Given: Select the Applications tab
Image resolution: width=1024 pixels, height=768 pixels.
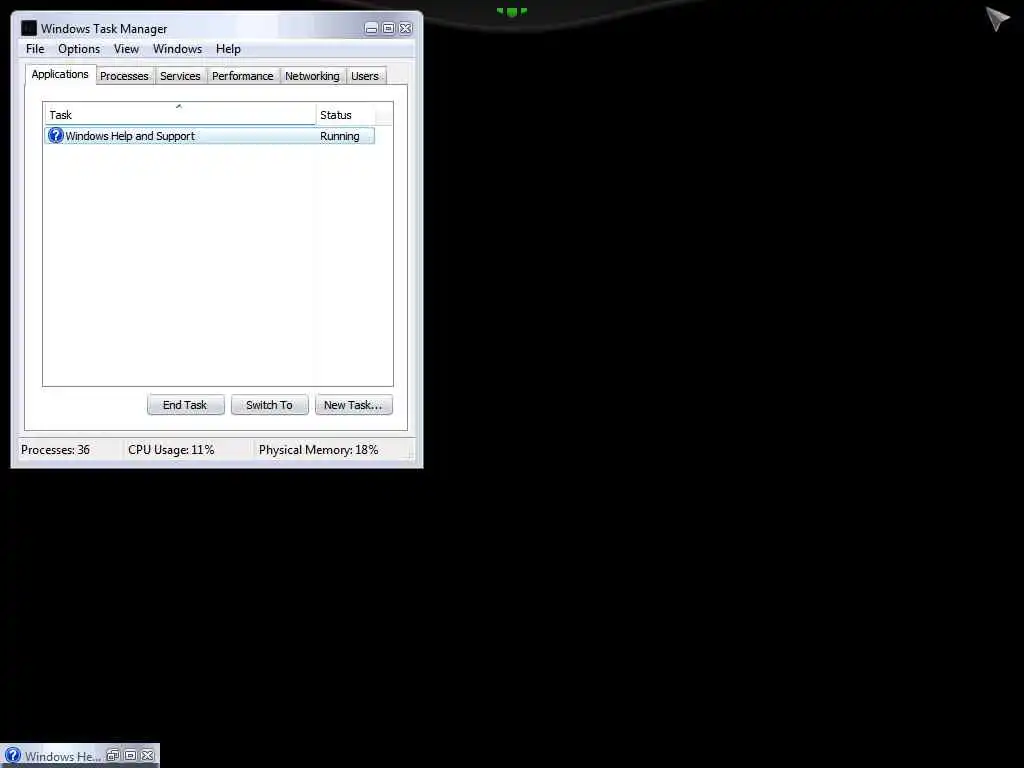Looking at the screenshot, I should tap(60, 74).
